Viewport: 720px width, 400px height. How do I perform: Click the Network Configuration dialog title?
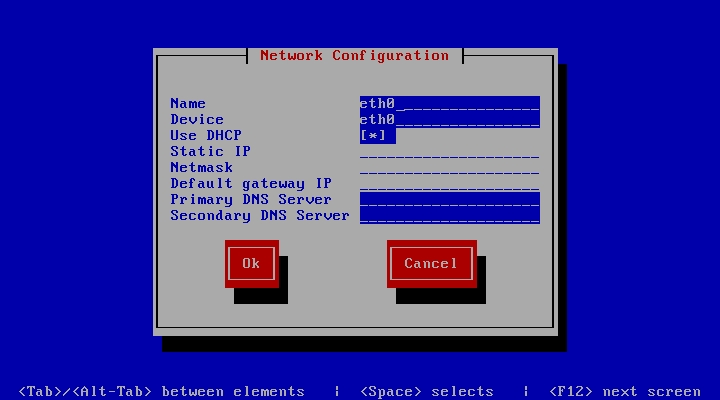pos(354,56)
